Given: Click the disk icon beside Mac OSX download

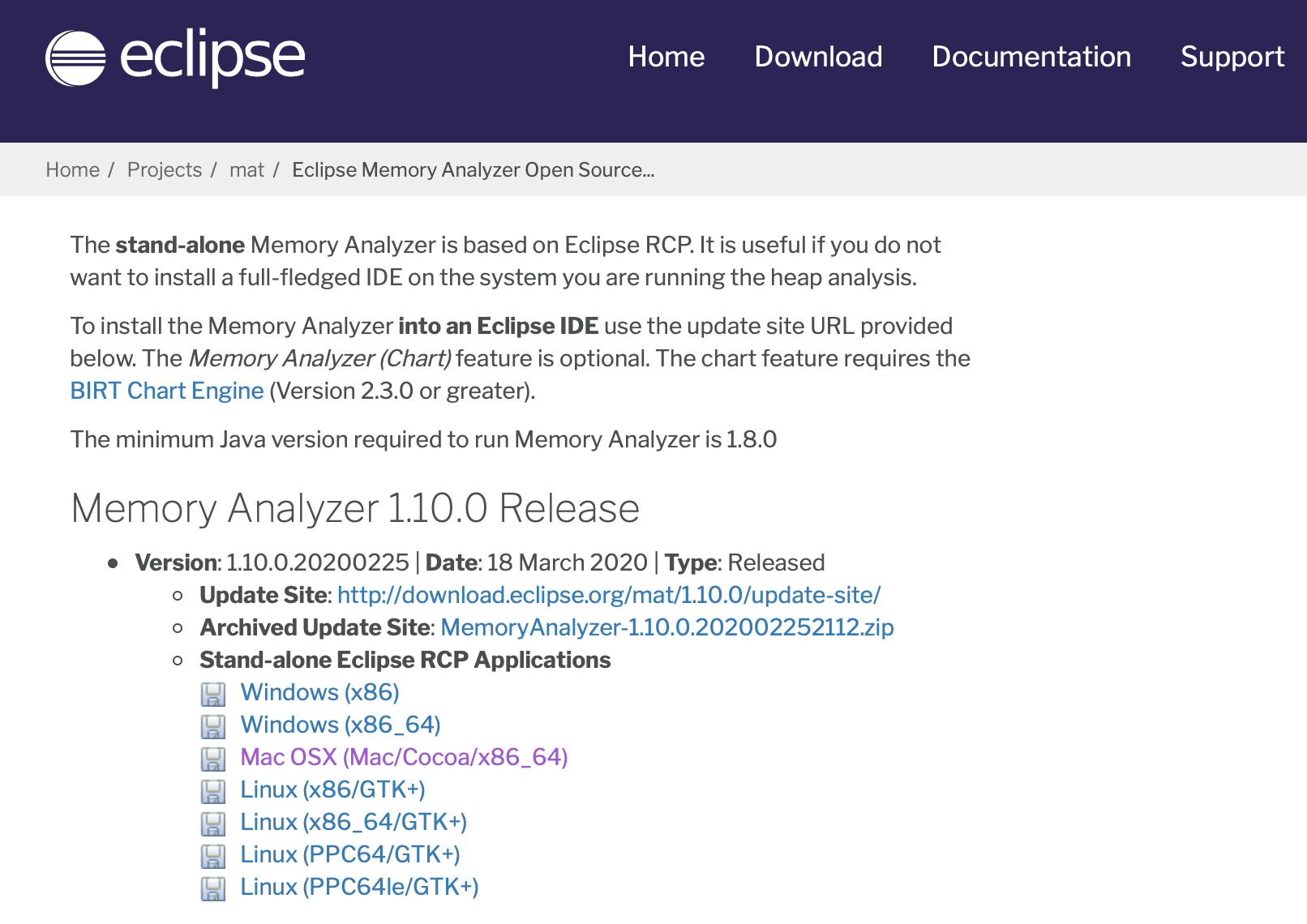Looking at the screenshot, I should point(213,759).
